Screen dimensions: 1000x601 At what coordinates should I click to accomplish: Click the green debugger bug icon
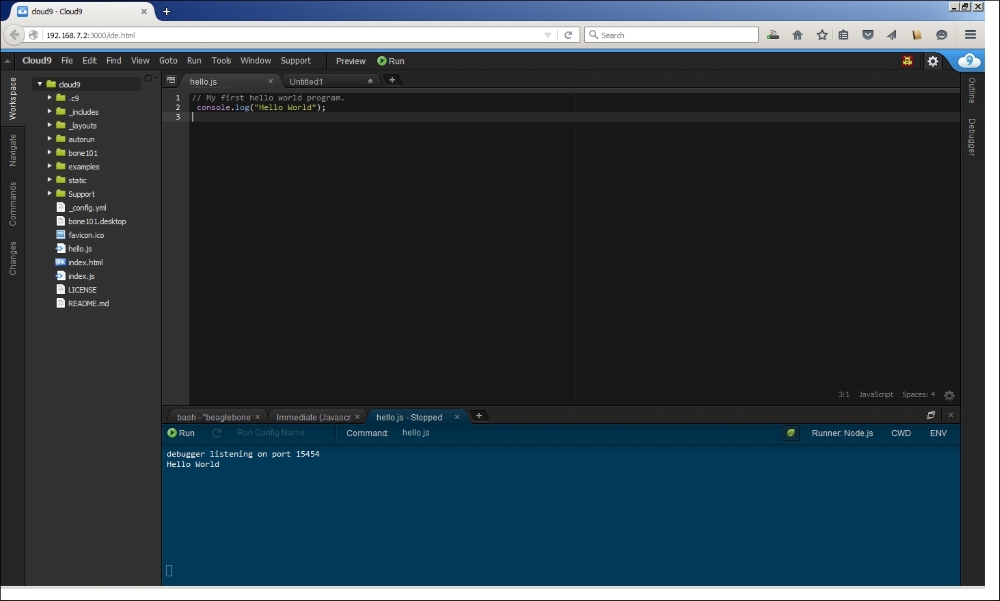[791, 433]
